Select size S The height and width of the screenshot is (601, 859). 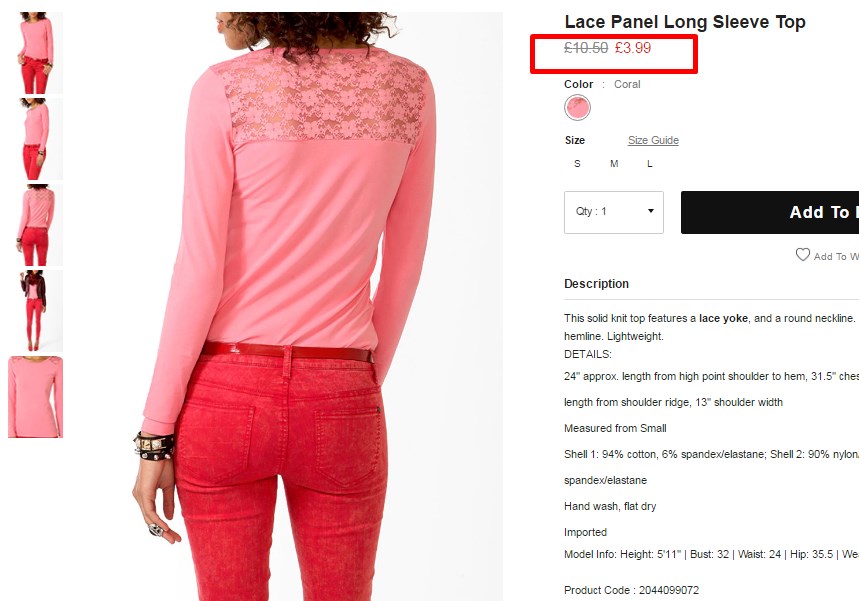(577, 163)
